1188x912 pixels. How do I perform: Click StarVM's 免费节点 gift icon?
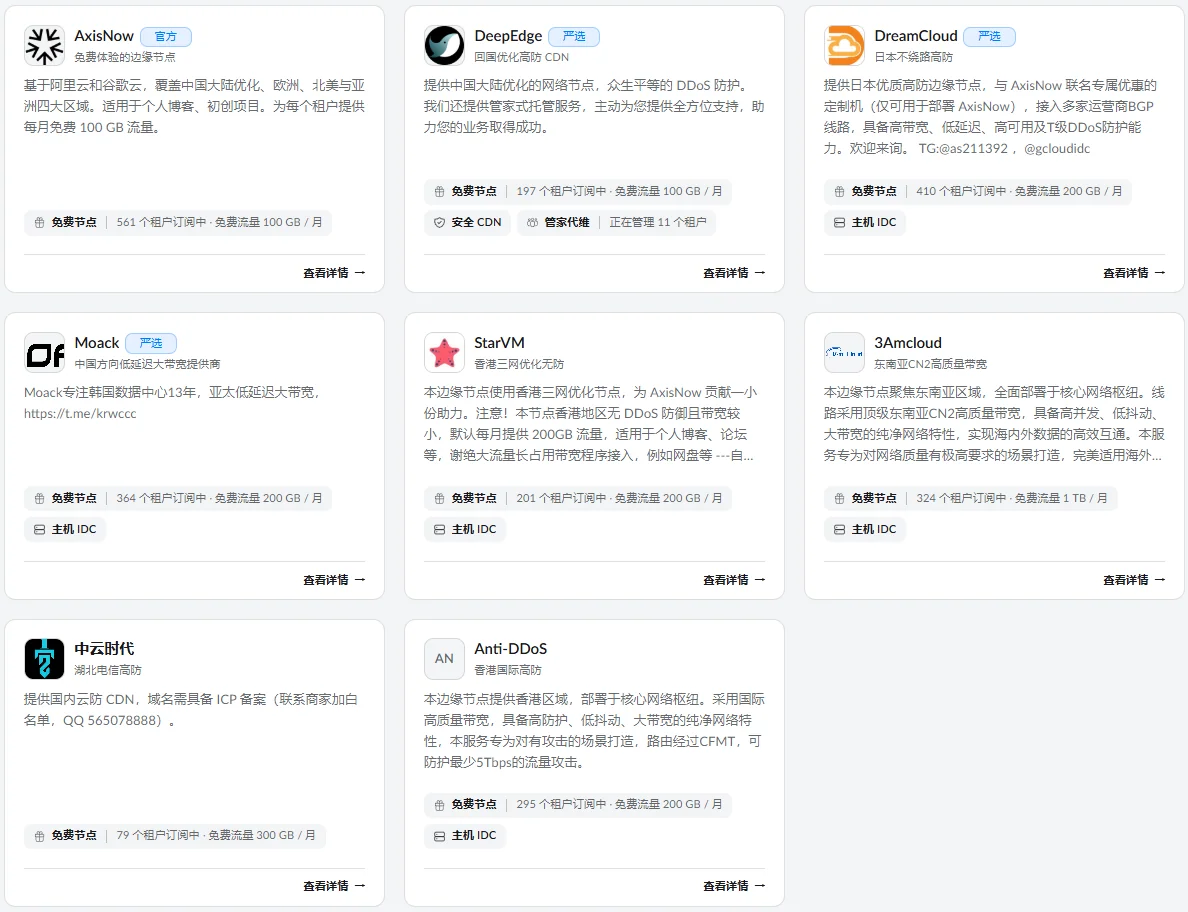(x=439, y=498)
